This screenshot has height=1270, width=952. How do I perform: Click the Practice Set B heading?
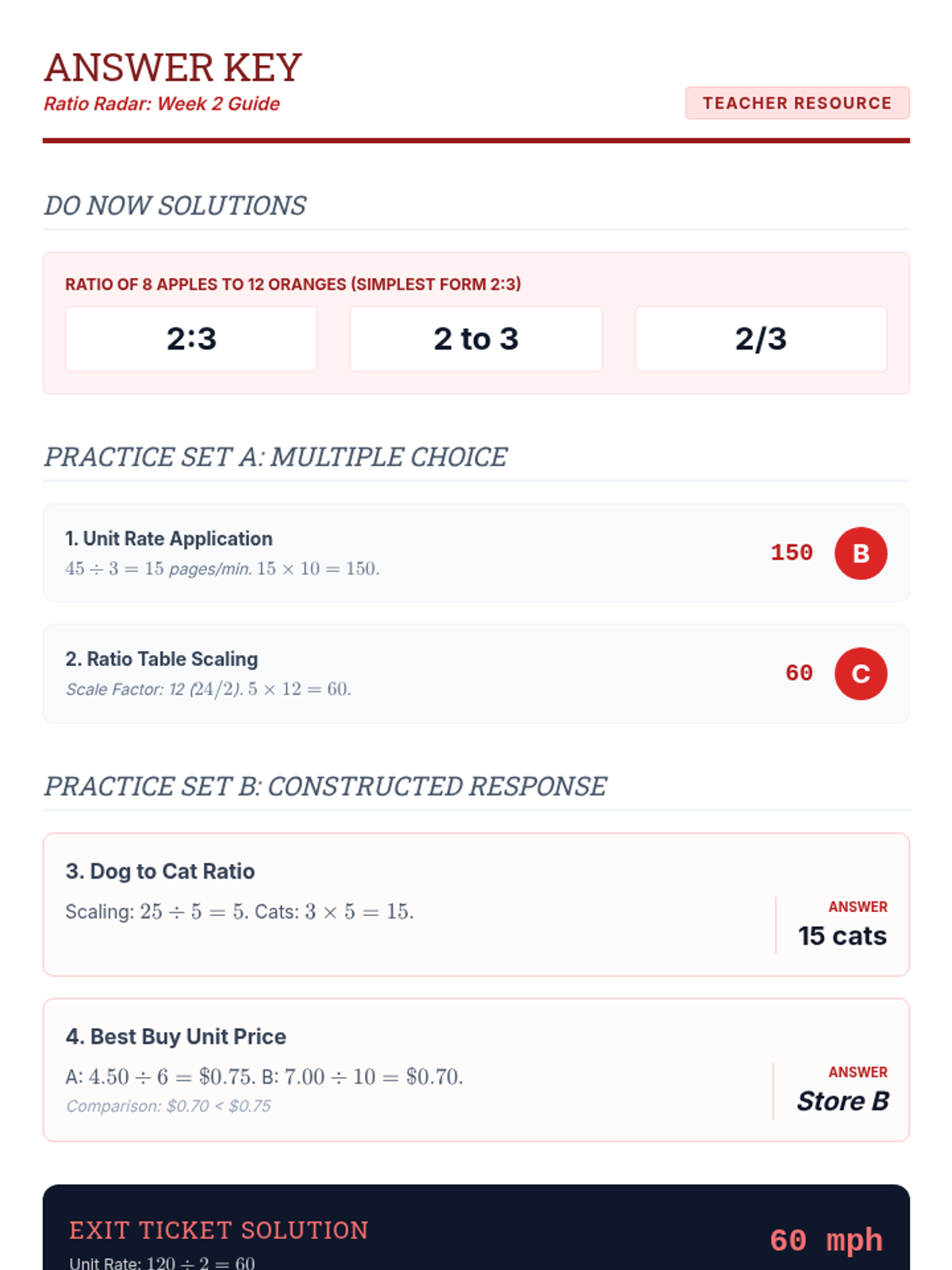325,787
